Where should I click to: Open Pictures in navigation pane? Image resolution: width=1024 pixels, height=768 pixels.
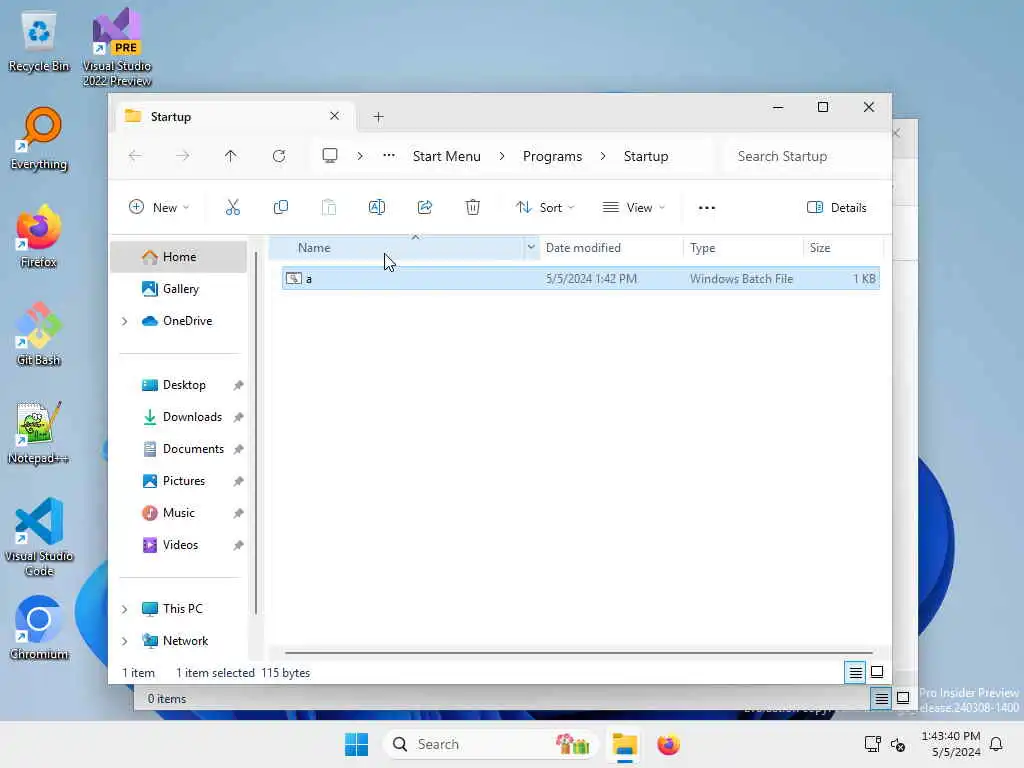(x=184, y=481)
